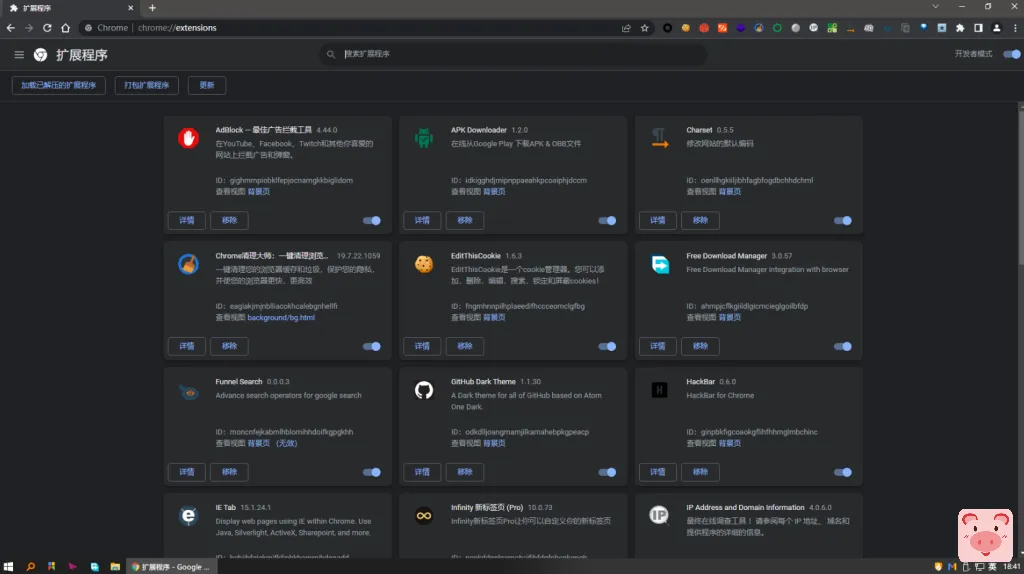Click the 更新 update button

[x=207, y=86]
